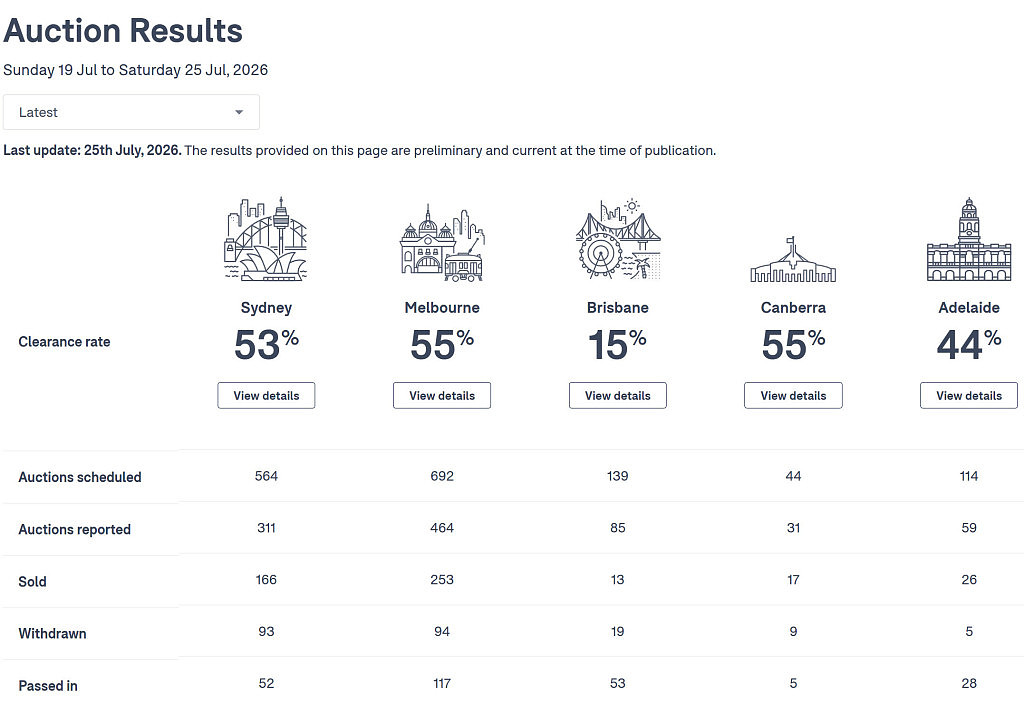Click the Canberra Parliament House icon

793,259
